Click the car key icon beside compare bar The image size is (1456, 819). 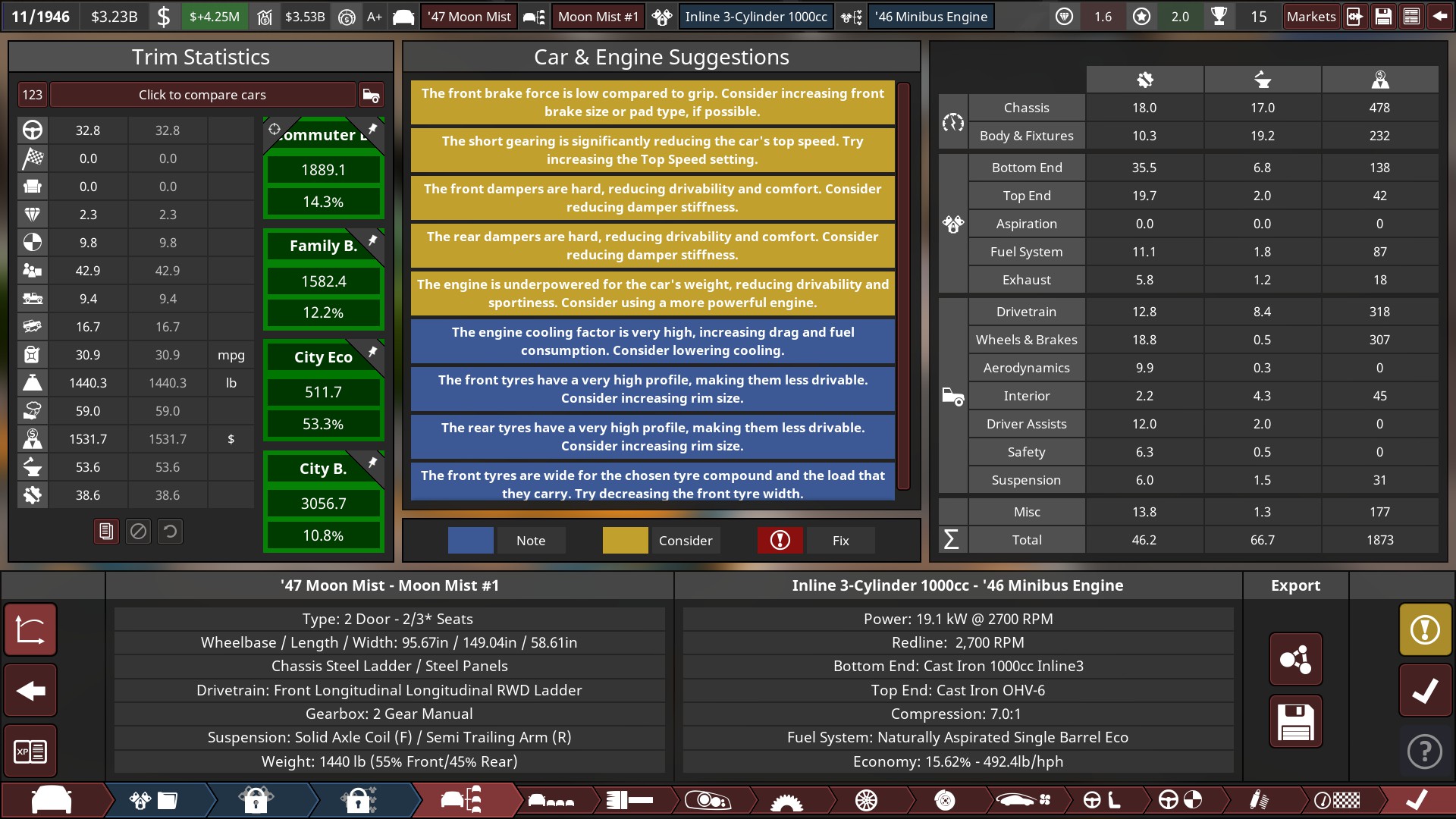pyautogui.click(x=371, y=95)
